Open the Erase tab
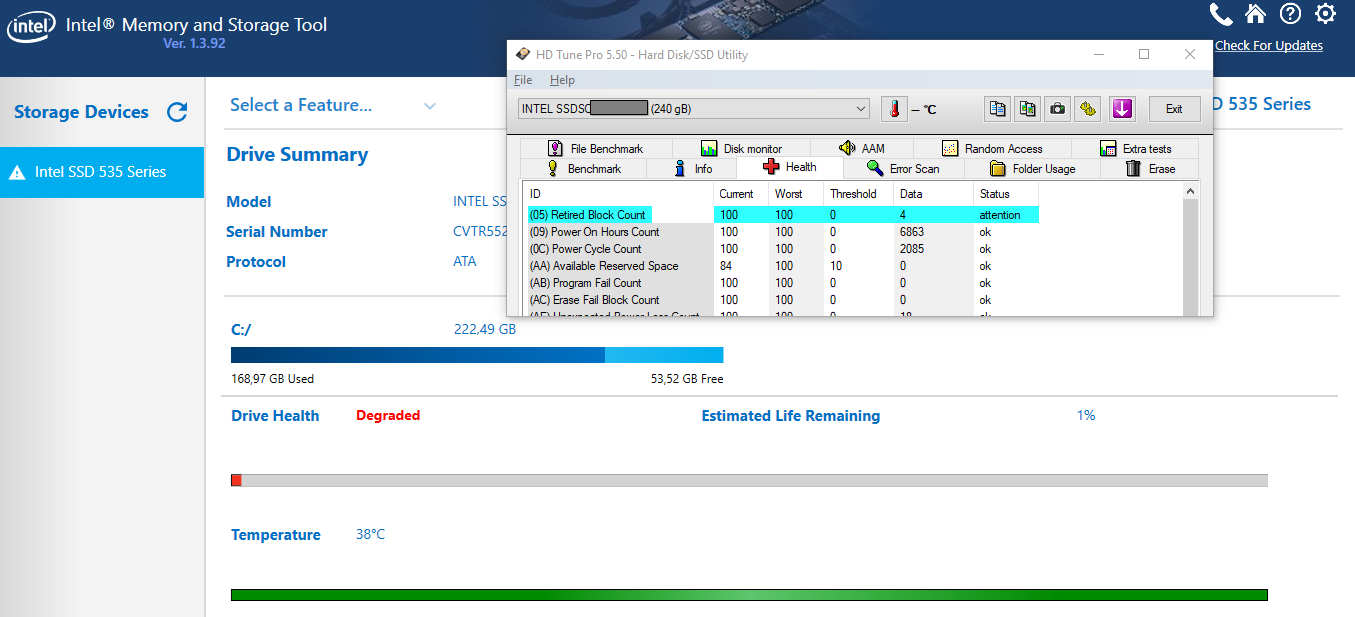The height and width of the screenshot is (617, 1355). 1150,169
